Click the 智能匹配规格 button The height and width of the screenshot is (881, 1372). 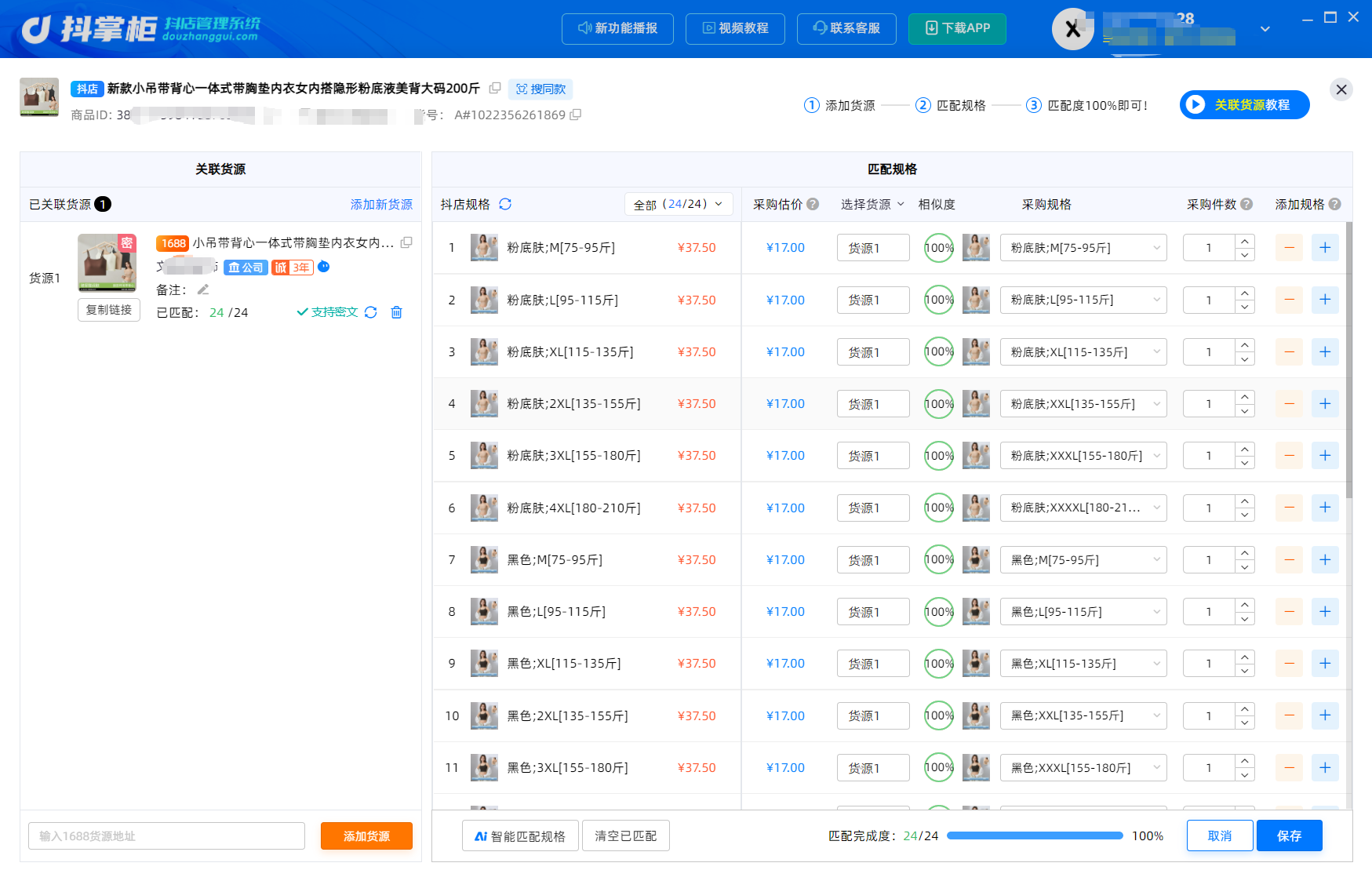520,836
